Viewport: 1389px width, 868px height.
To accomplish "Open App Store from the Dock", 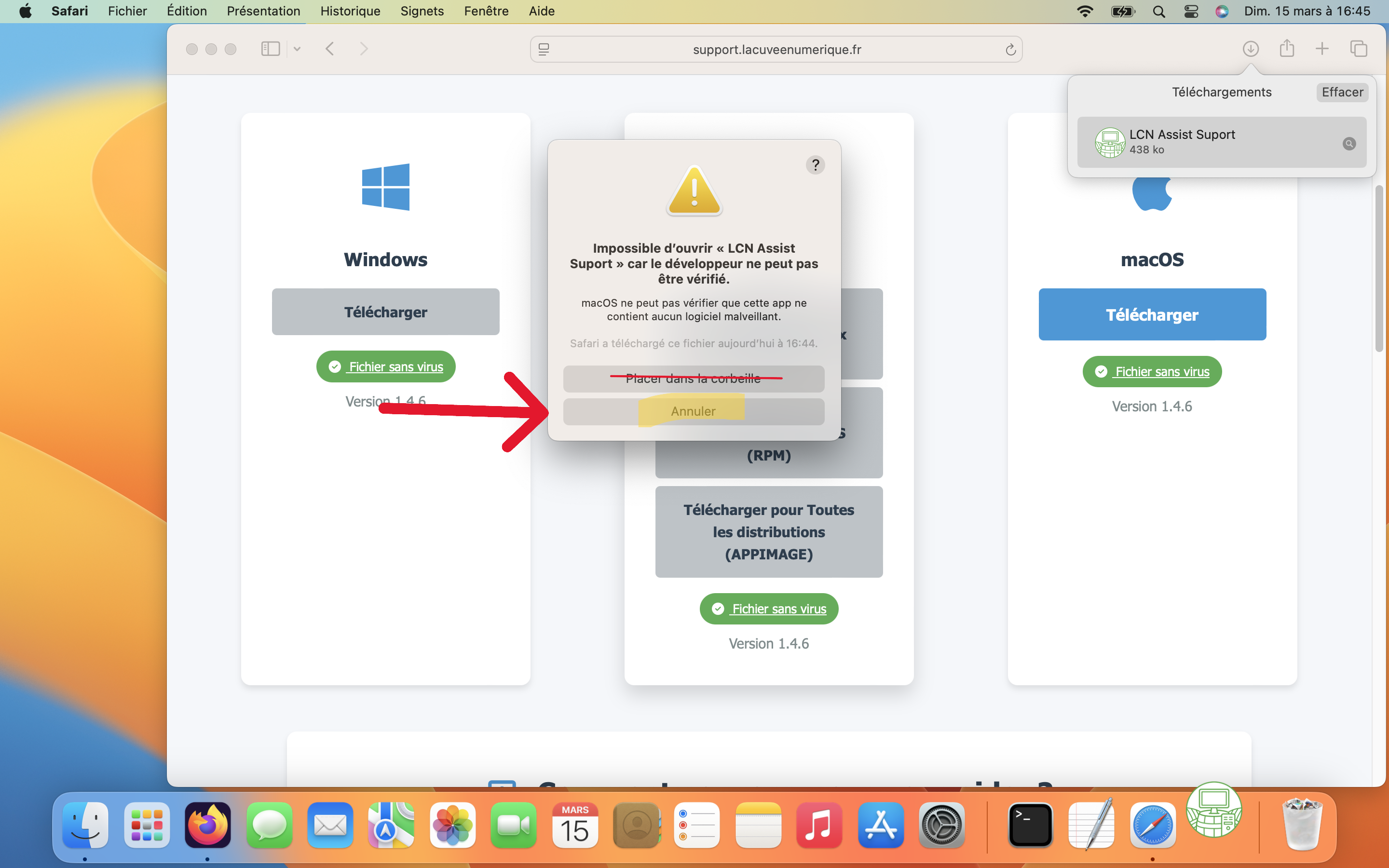I will [881, 826].
